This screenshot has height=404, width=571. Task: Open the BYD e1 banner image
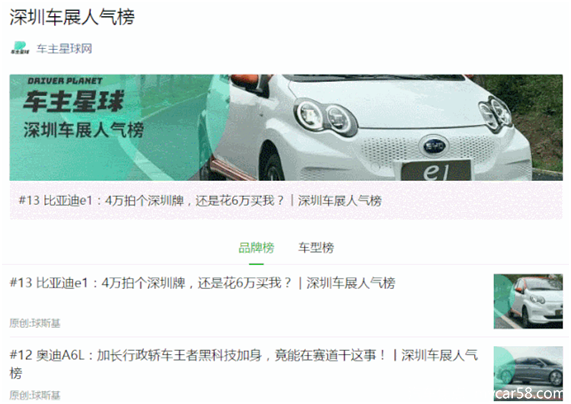coord(286,128)
